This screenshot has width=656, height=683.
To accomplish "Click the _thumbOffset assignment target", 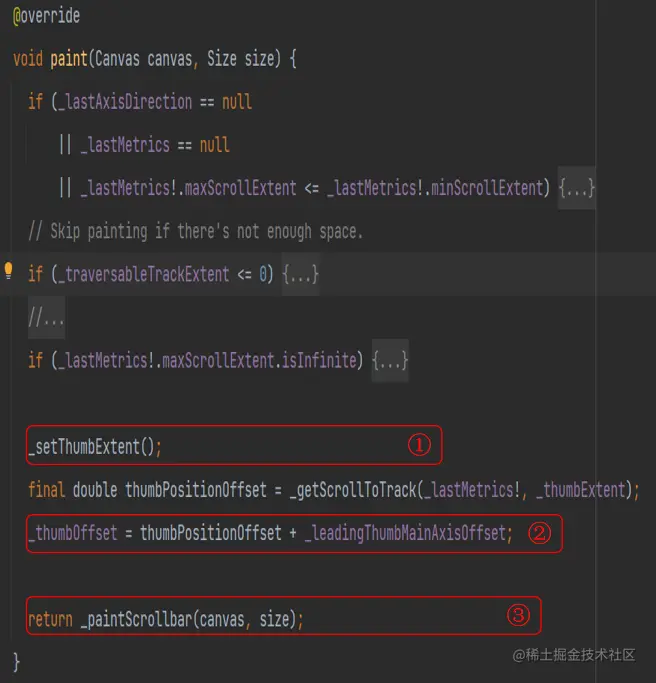I will pyautogui.click(x=72, y=533).
